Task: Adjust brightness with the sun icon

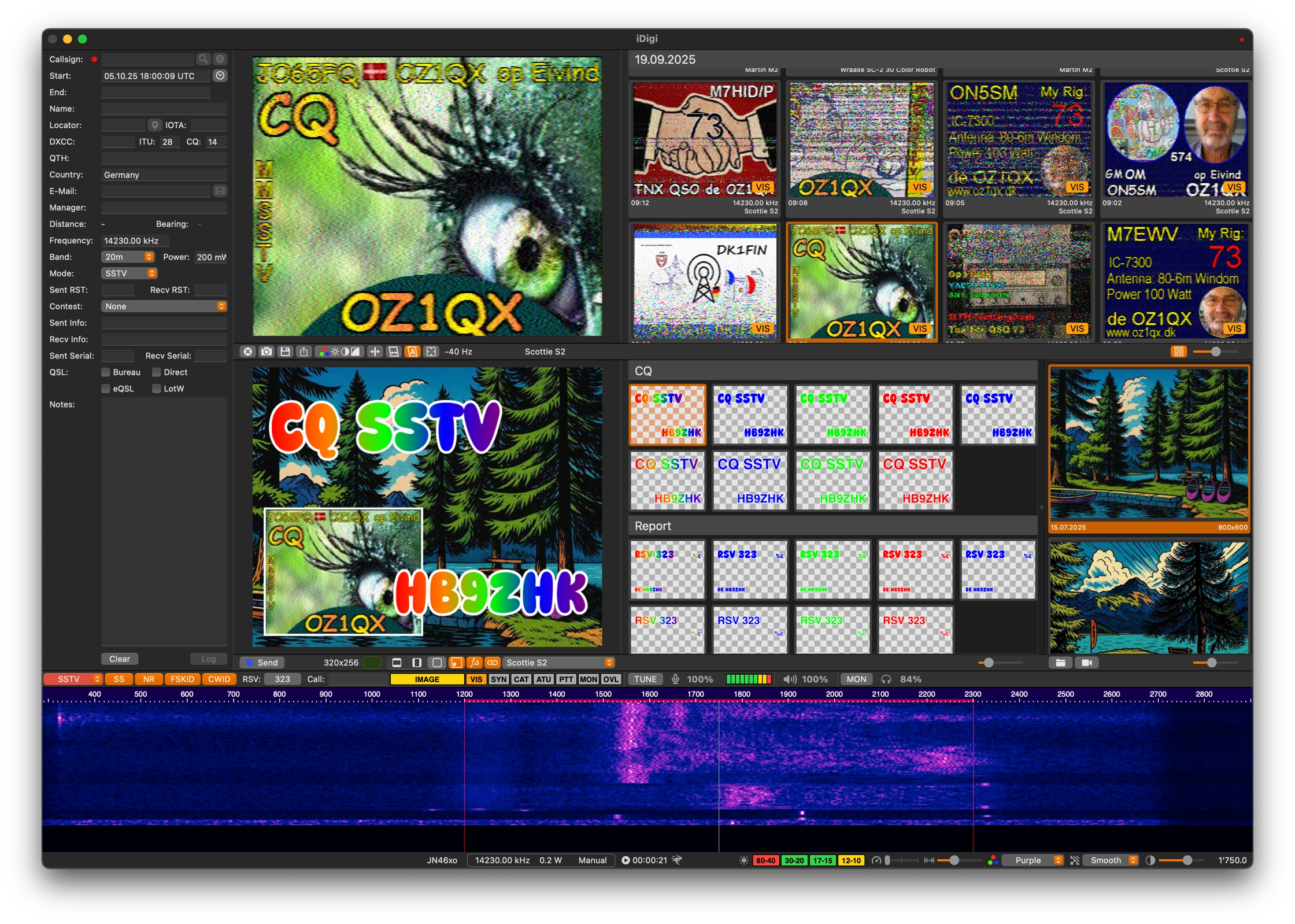Action: [x=335, y=352]
